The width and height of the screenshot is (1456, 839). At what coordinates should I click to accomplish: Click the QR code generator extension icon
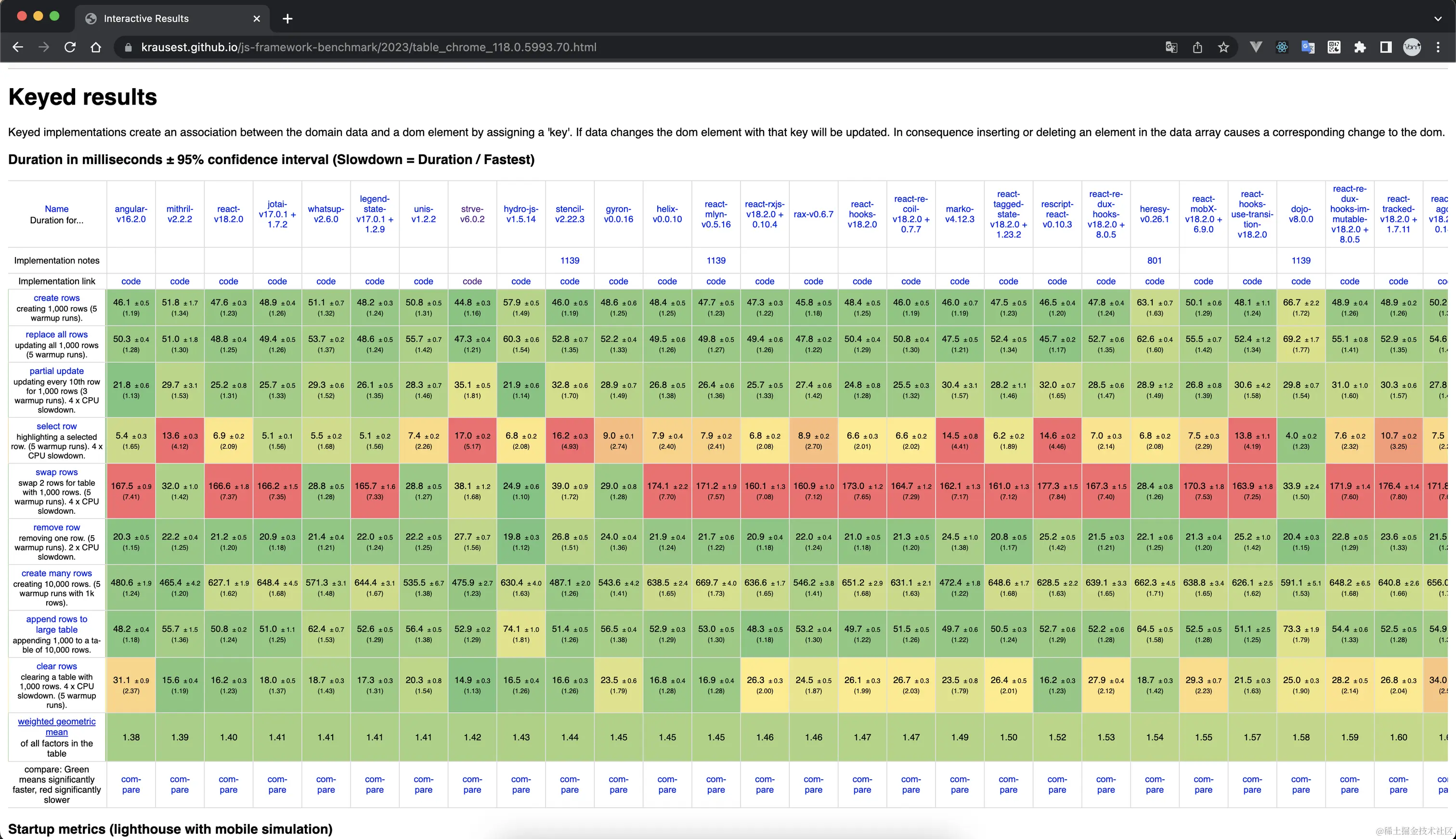tap(1334, 47)
